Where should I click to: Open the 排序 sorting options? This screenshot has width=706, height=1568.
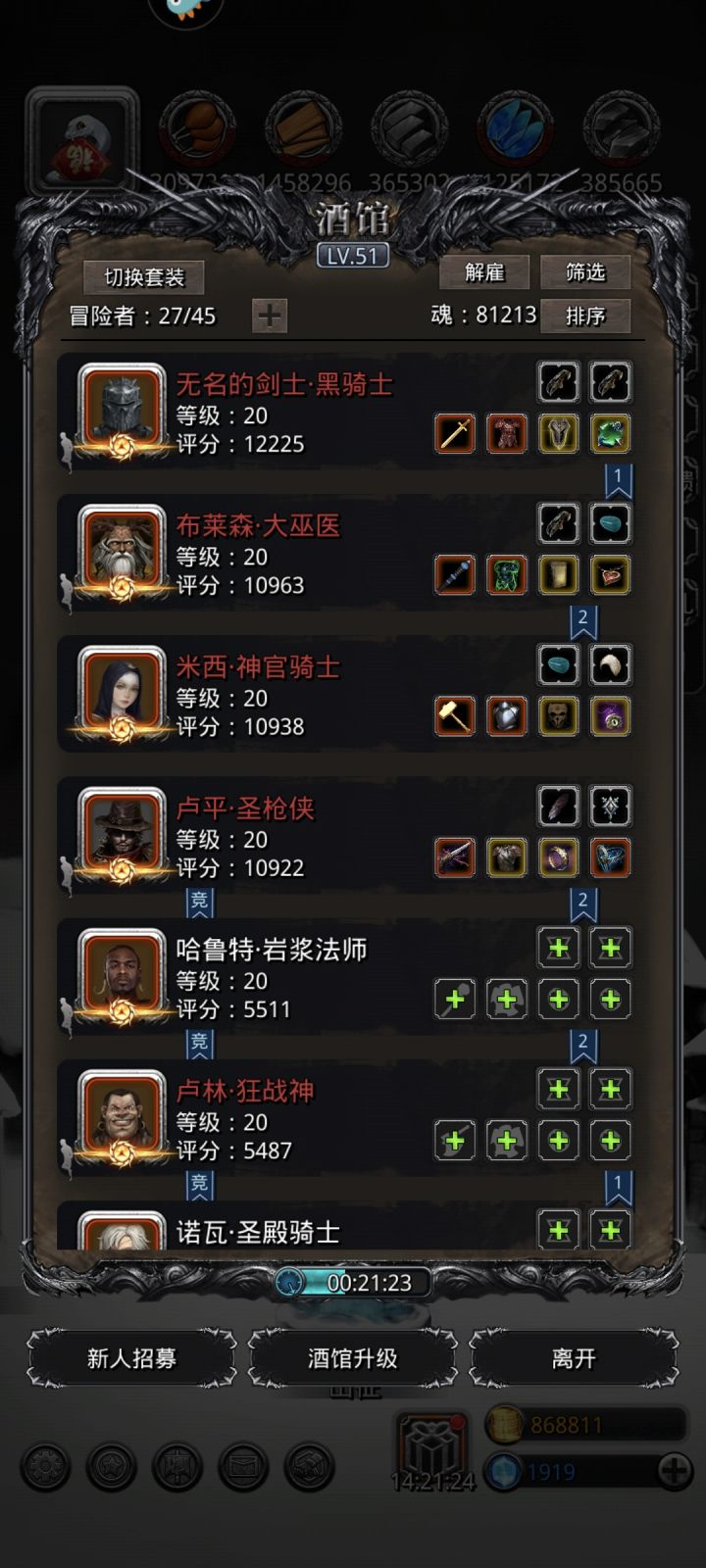point(585,316)
